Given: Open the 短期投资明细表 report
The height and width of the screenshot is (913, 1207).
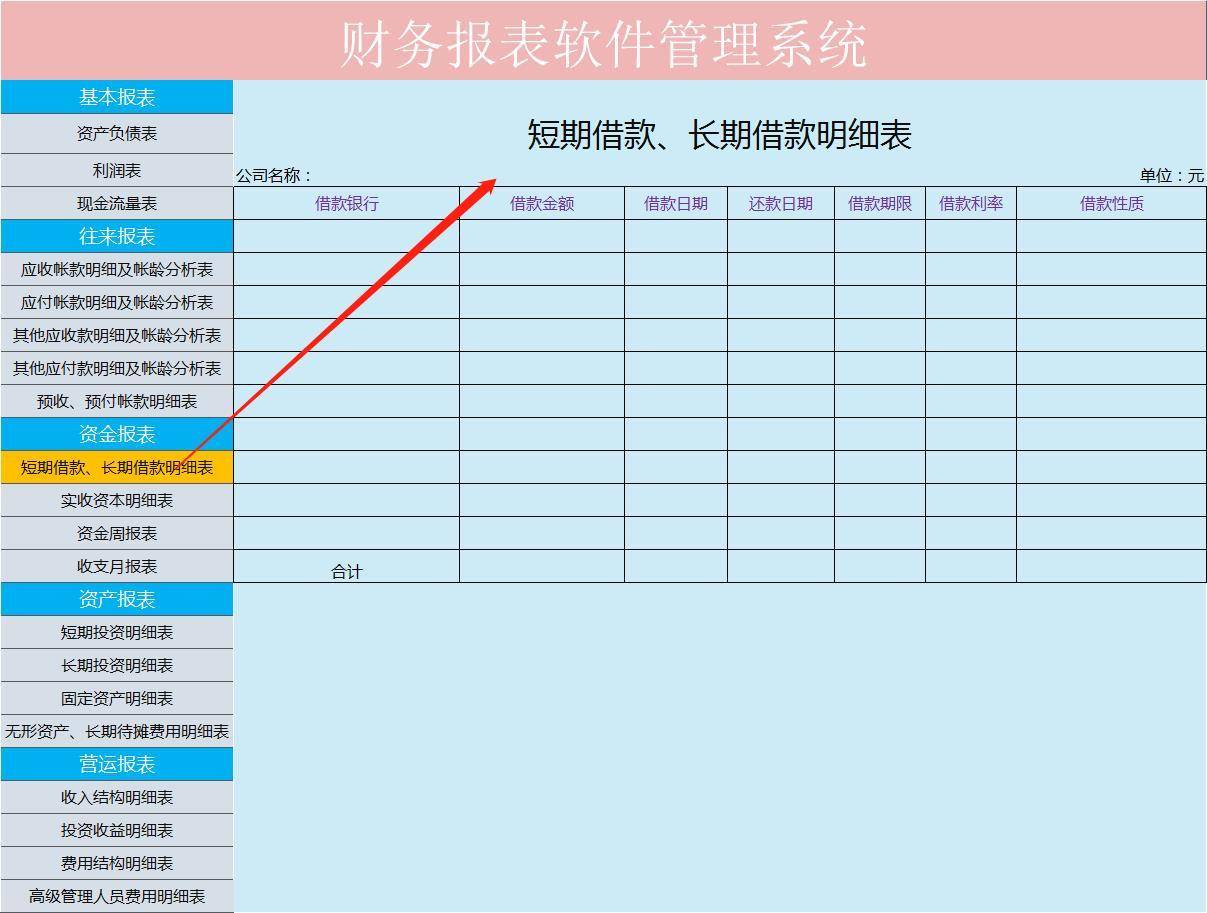Looking at the screenshot, I should (117, 632).
